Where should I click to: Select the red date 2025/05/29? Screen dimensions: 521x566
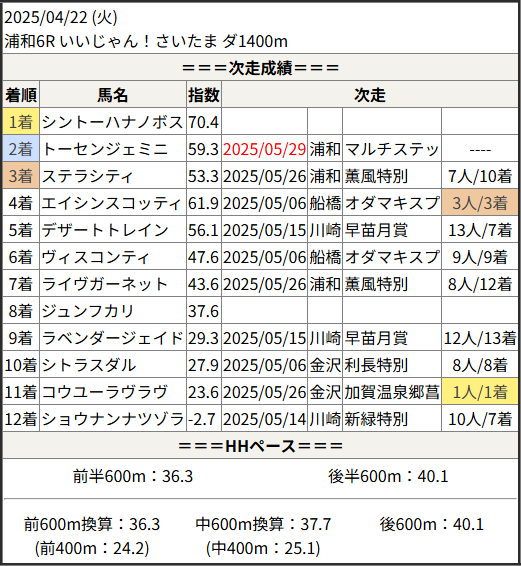tap(264, 149)
